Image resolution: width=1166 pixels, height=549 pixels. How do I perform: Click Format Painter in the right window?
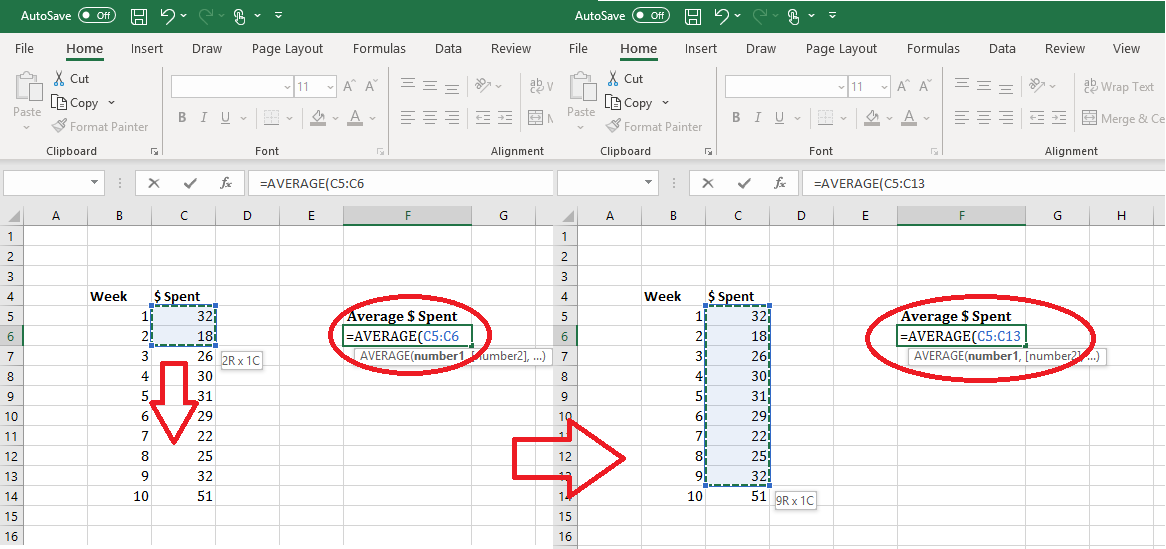pyautogui.click(x=653, y=127)
